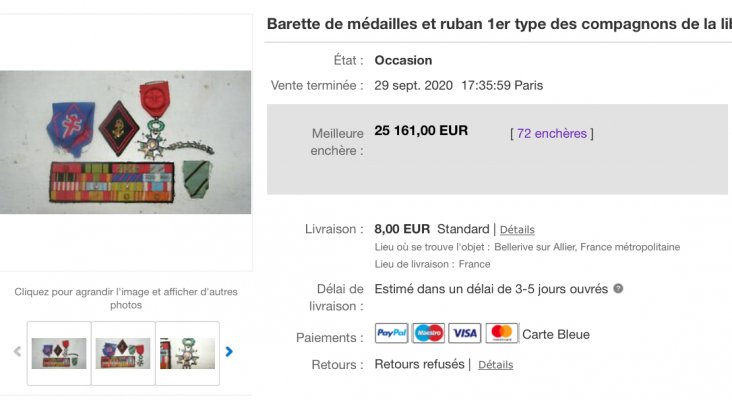Click the PayPal payment icon
Image resolution: width=732 pixels, height=400 pixels.
391,333
